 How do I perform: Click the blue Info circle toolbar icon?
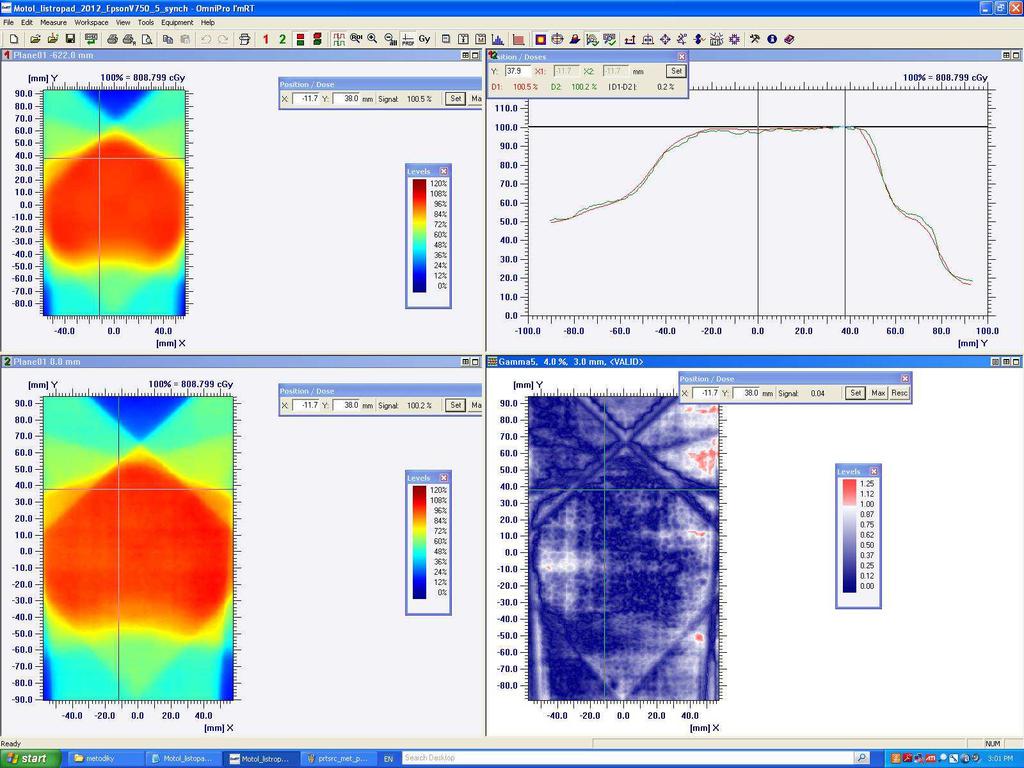[x=772, y=39]
